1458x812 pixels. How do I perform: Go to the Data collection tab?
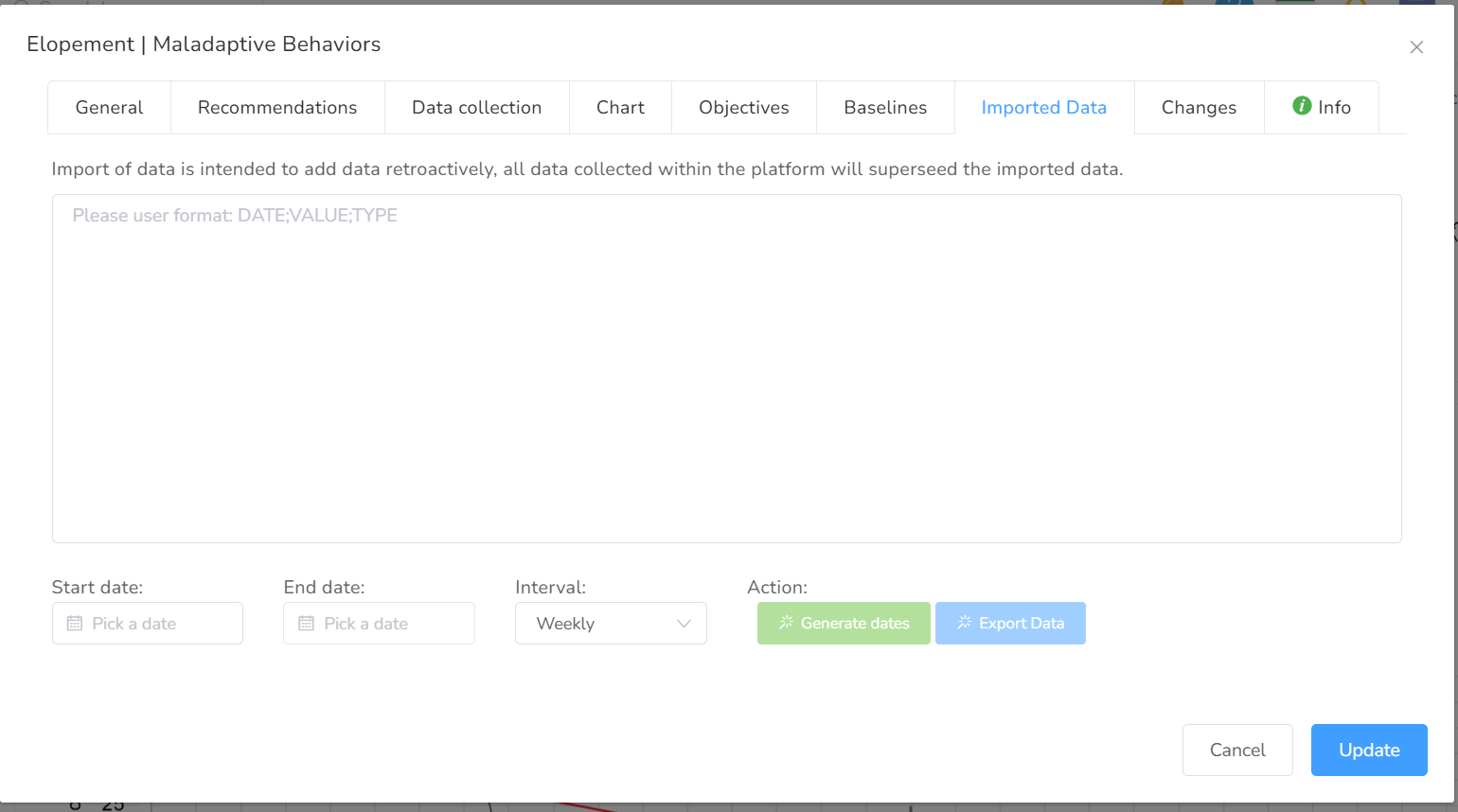click(476, 108)
